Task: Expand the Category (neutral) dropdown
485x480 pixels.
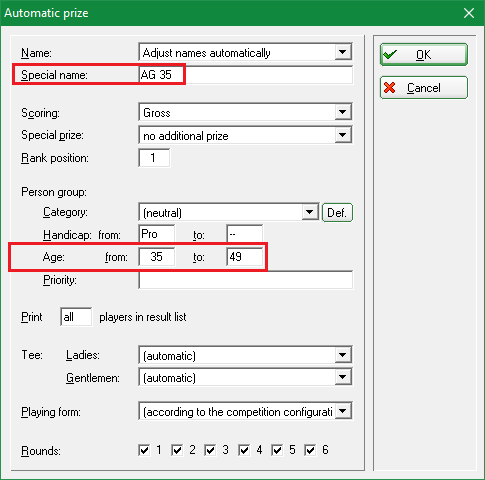Action: tap(310, 212)
